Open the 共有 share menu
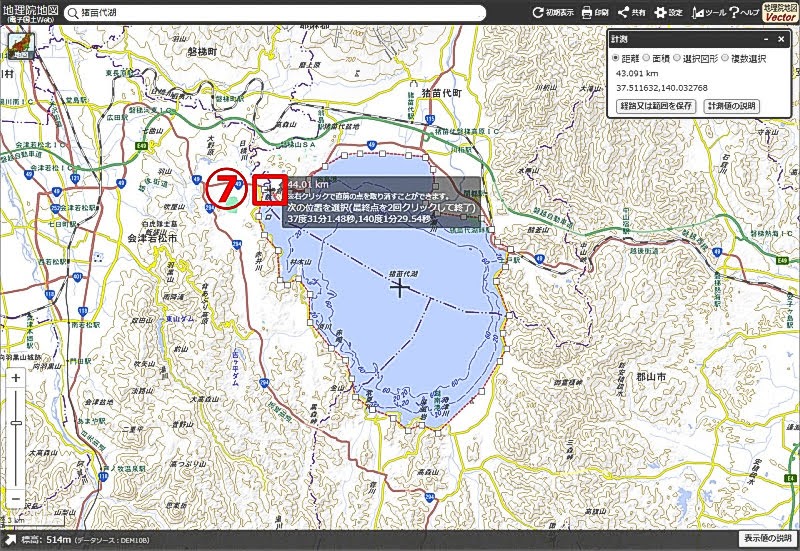This screenshot has width=800, height=551. pyautogui.click(x=631, y=13)
